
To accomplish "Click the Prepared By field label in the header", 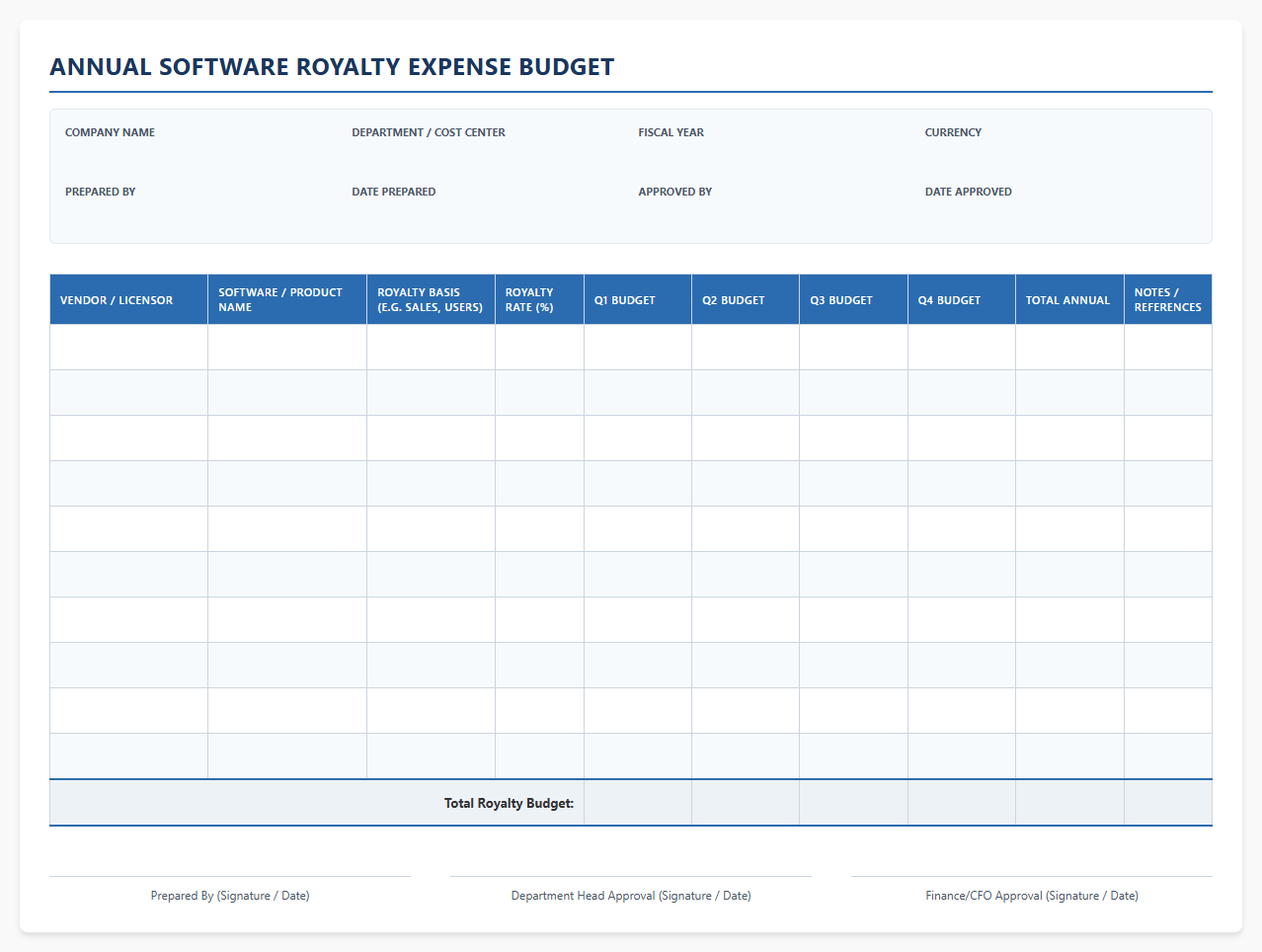I will point(100,192).
